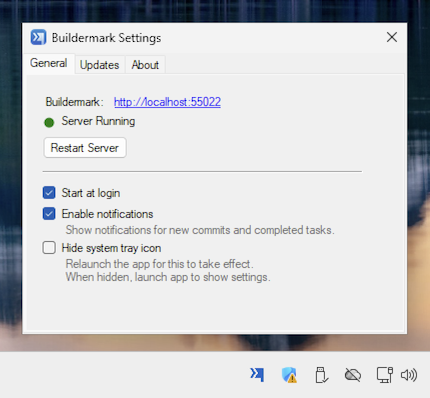Click the Buildermark logo in the title bar
430x398 pixels.
tap(38, 37)
